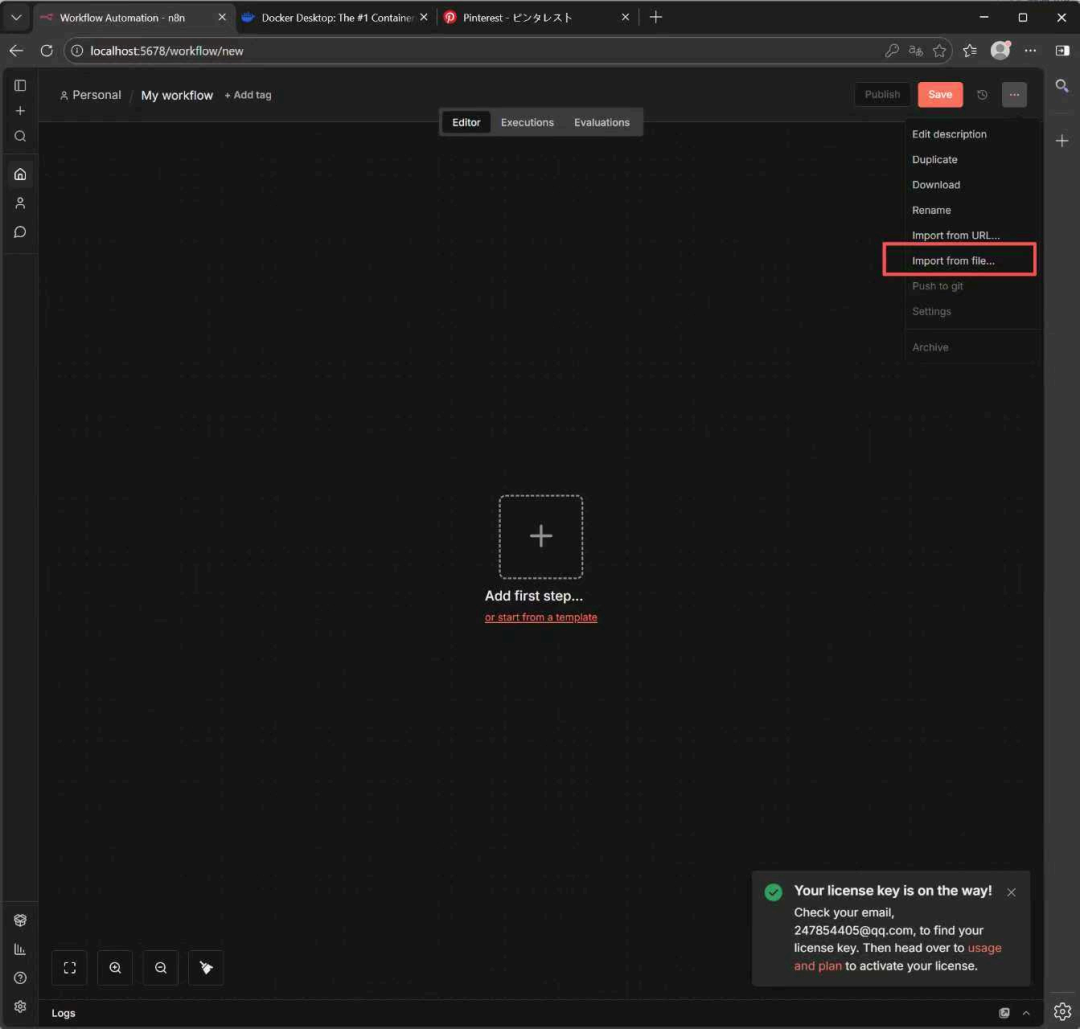Follow the 'or start from a template' link
This screenshot has height=1029, width=1080.
[541, 618]
